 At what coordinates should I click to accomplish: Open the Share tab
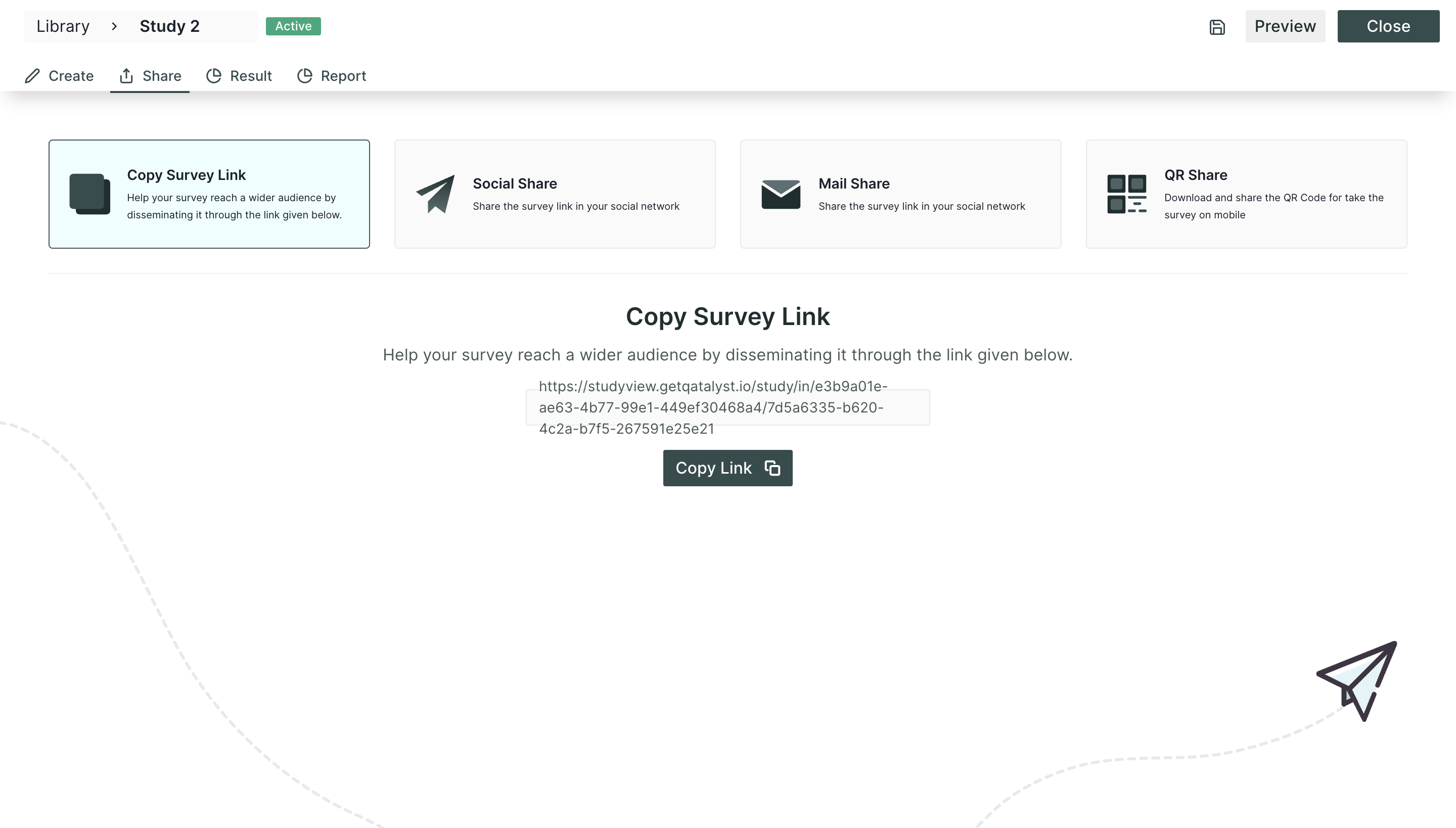(150, 76)
